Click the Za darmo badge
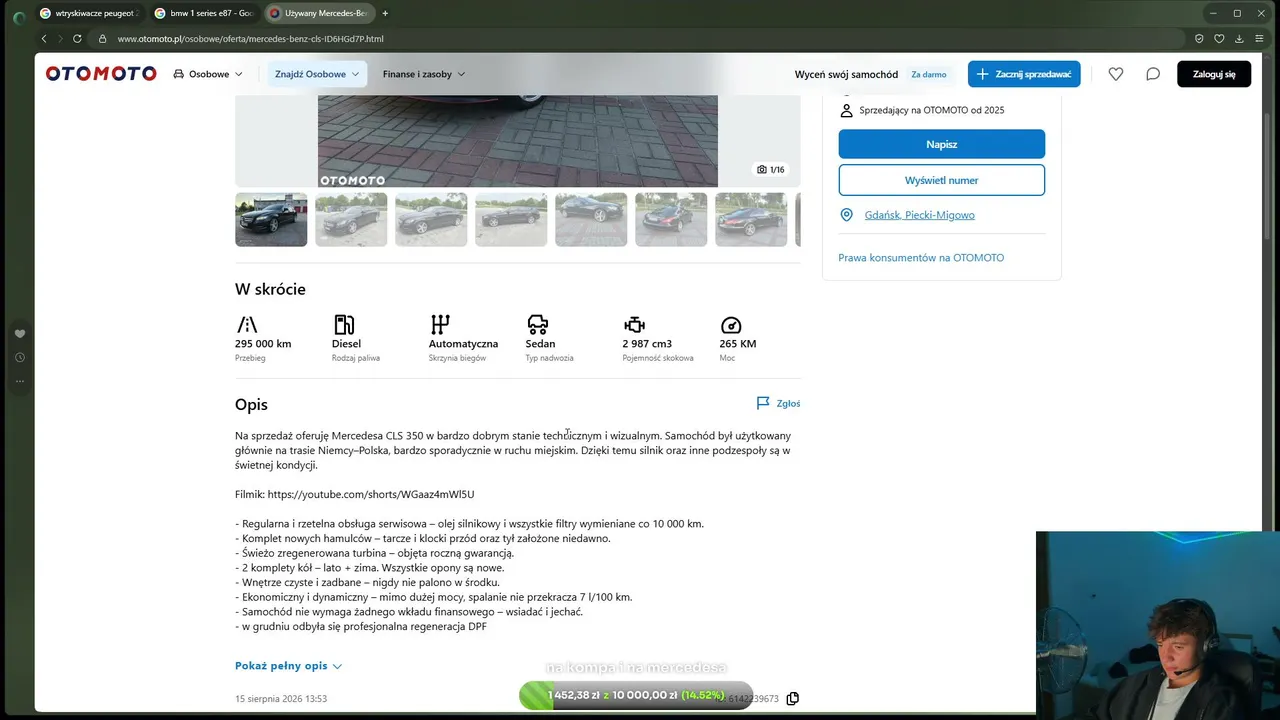The width and height of the screenshot is (1280, 720). [x=928, y=74]
